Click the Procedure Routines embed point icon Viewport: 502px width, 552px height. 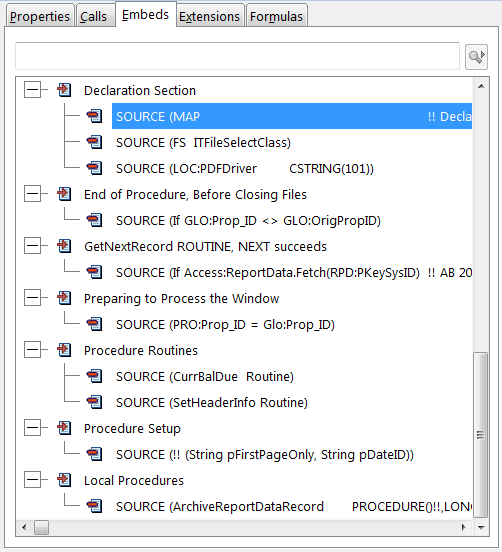(64, 350)
